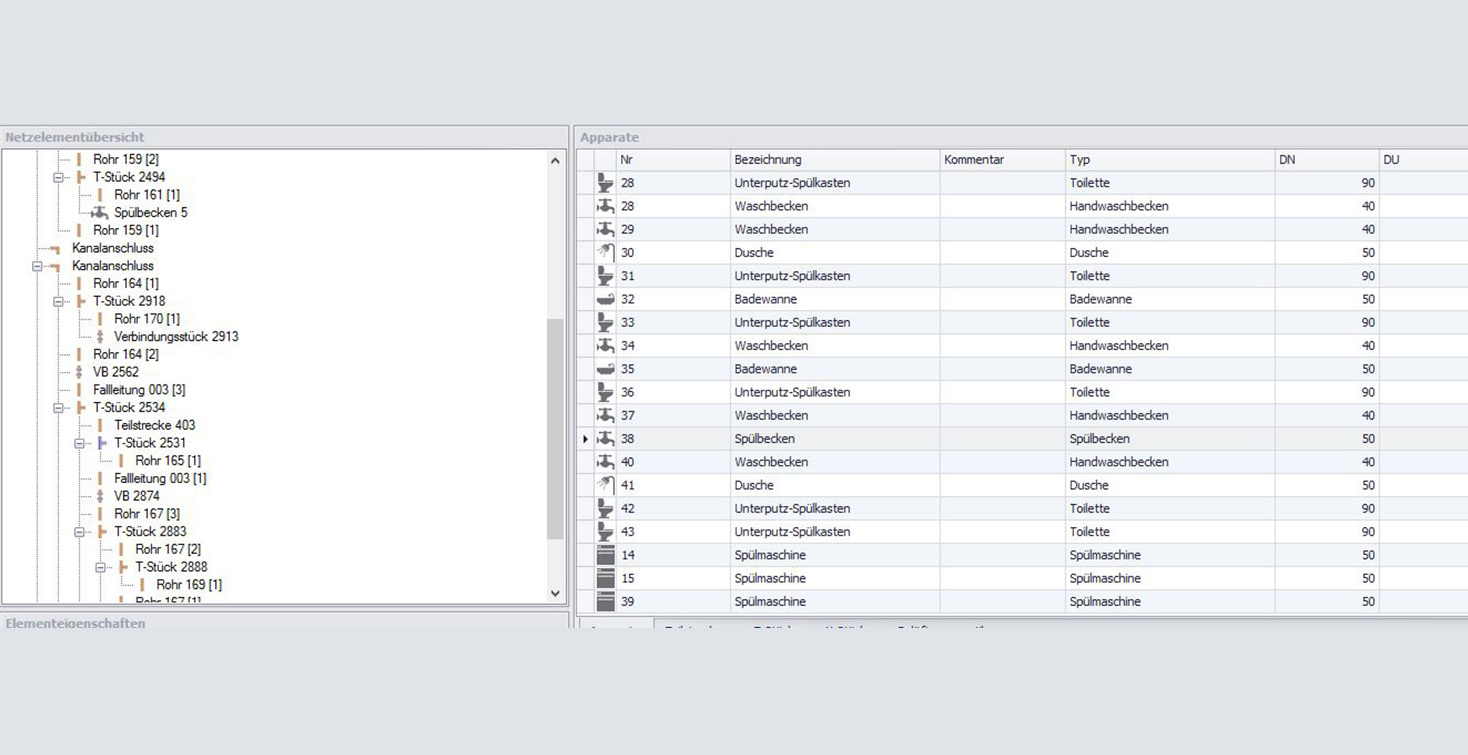Image resolution: width=1468 pixels, height=755 pixels.
Task: Click the Kommentar cell of Spülbecken 38
Action: click(1001, 439)
